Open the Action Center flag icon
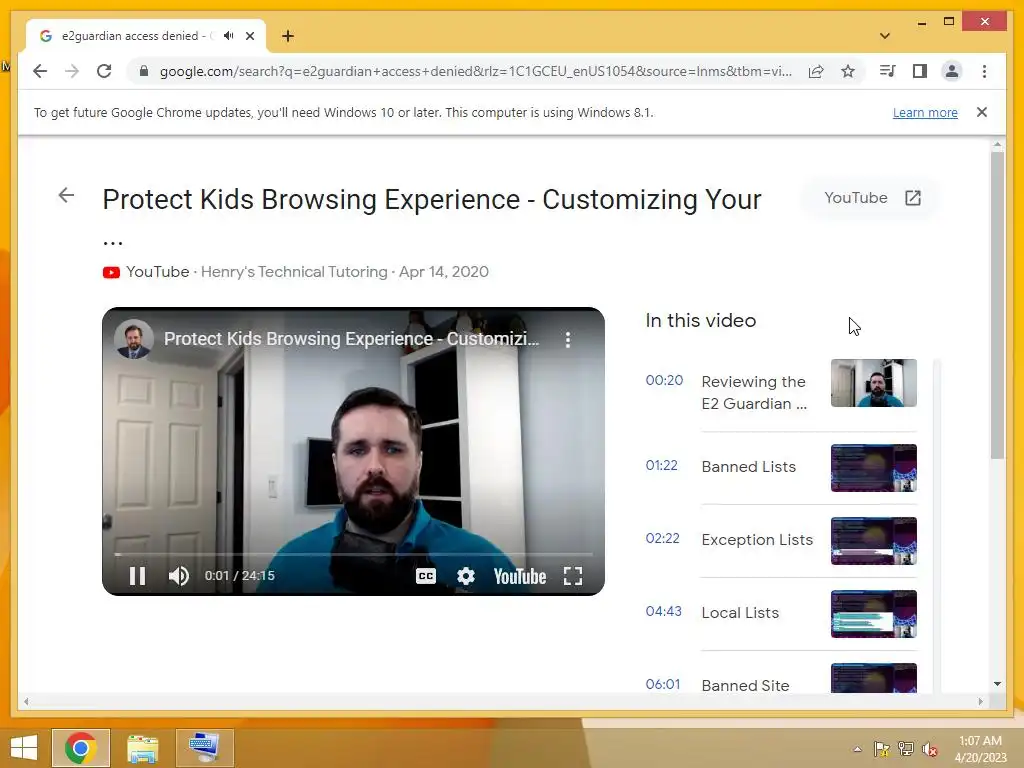 pyautogui.click(x=882, y=749)
